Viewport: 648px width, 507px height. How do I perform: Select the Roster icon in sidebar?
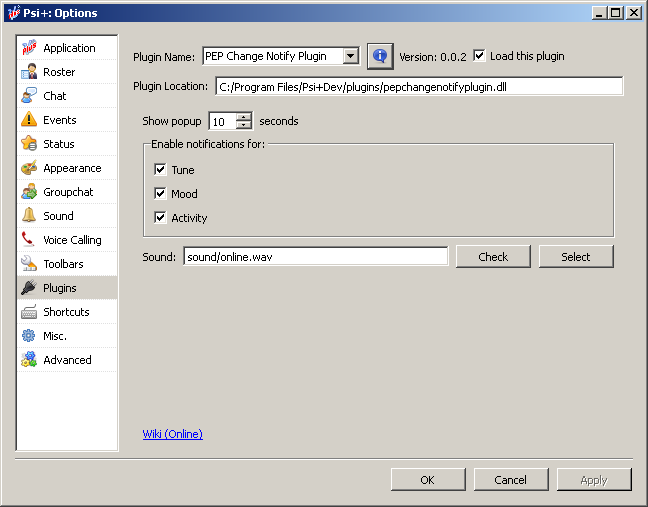29,72
